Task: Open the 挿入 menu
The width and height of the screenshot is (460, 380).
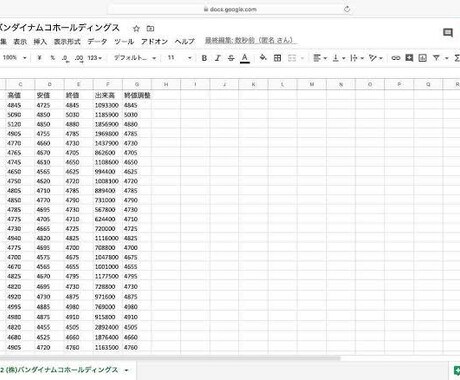Action: pos(40,42)
